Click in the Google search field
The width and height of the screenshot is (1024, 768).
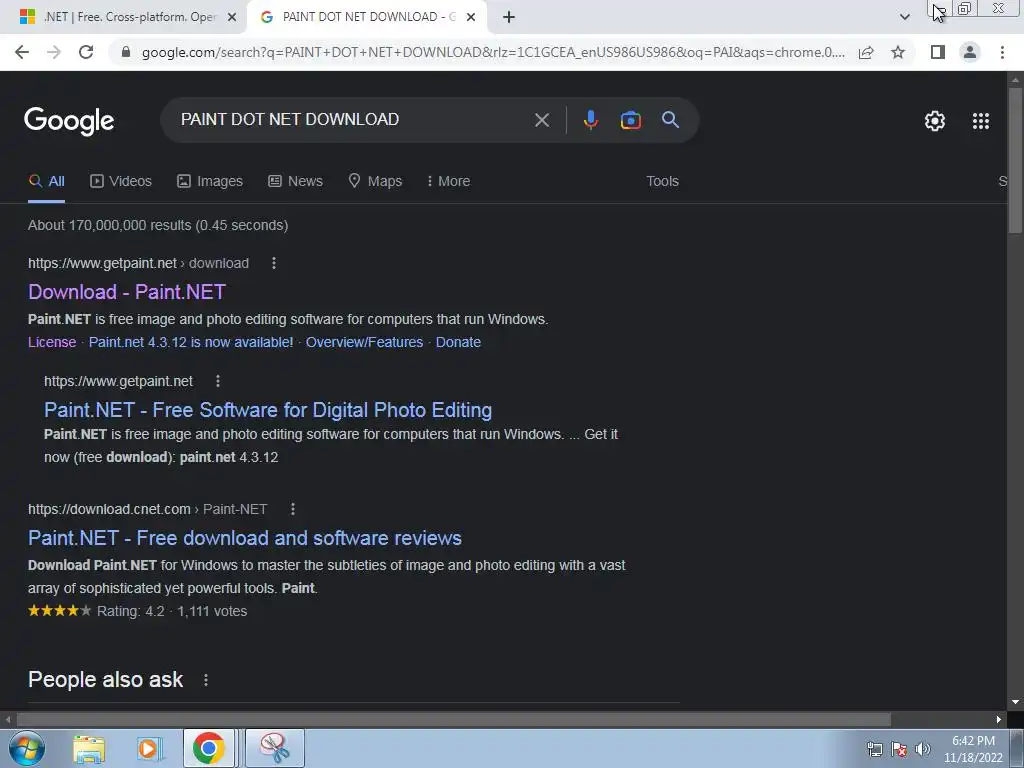[x=353, y=120]
